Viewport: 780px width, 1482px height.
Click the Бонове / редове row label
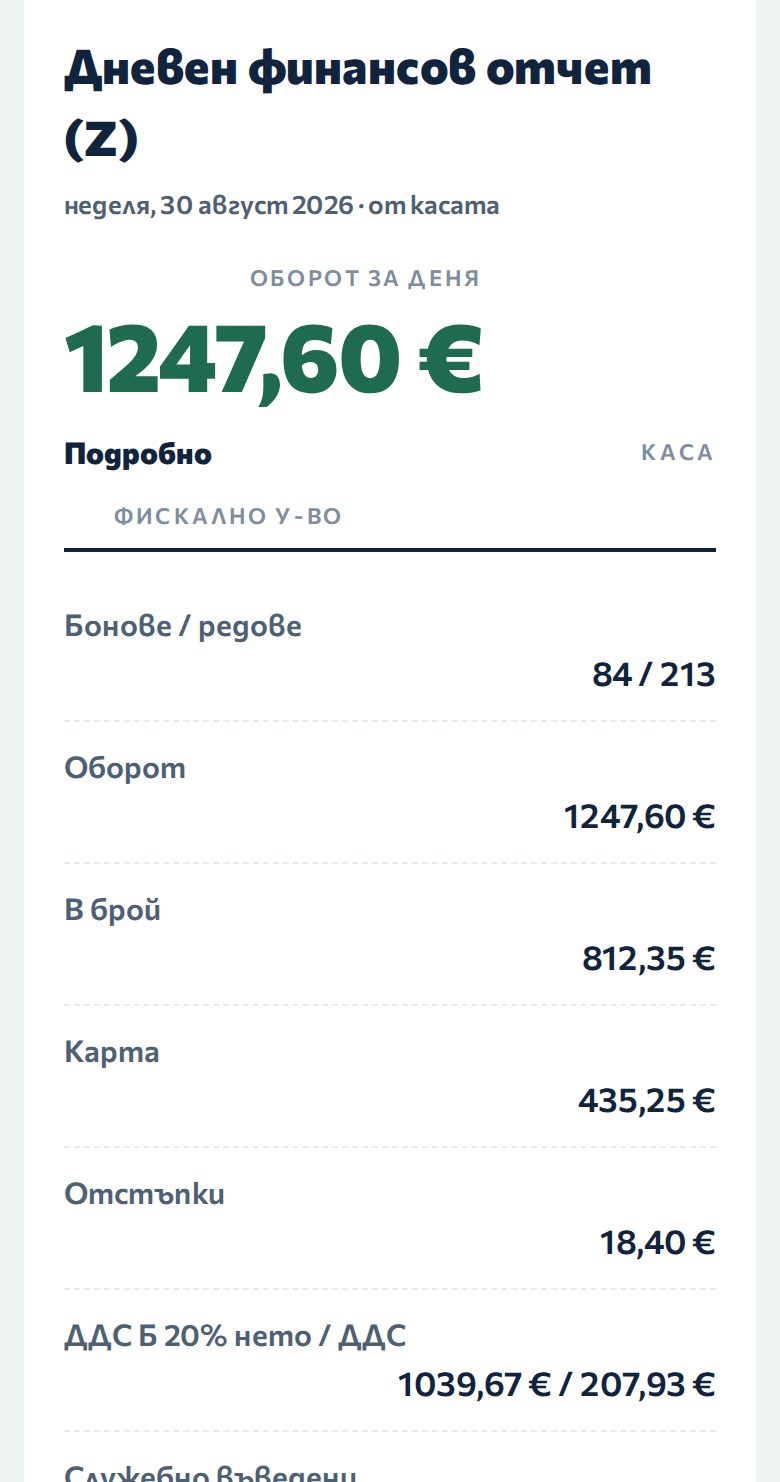pyautogui.click(x=183, y=627)
